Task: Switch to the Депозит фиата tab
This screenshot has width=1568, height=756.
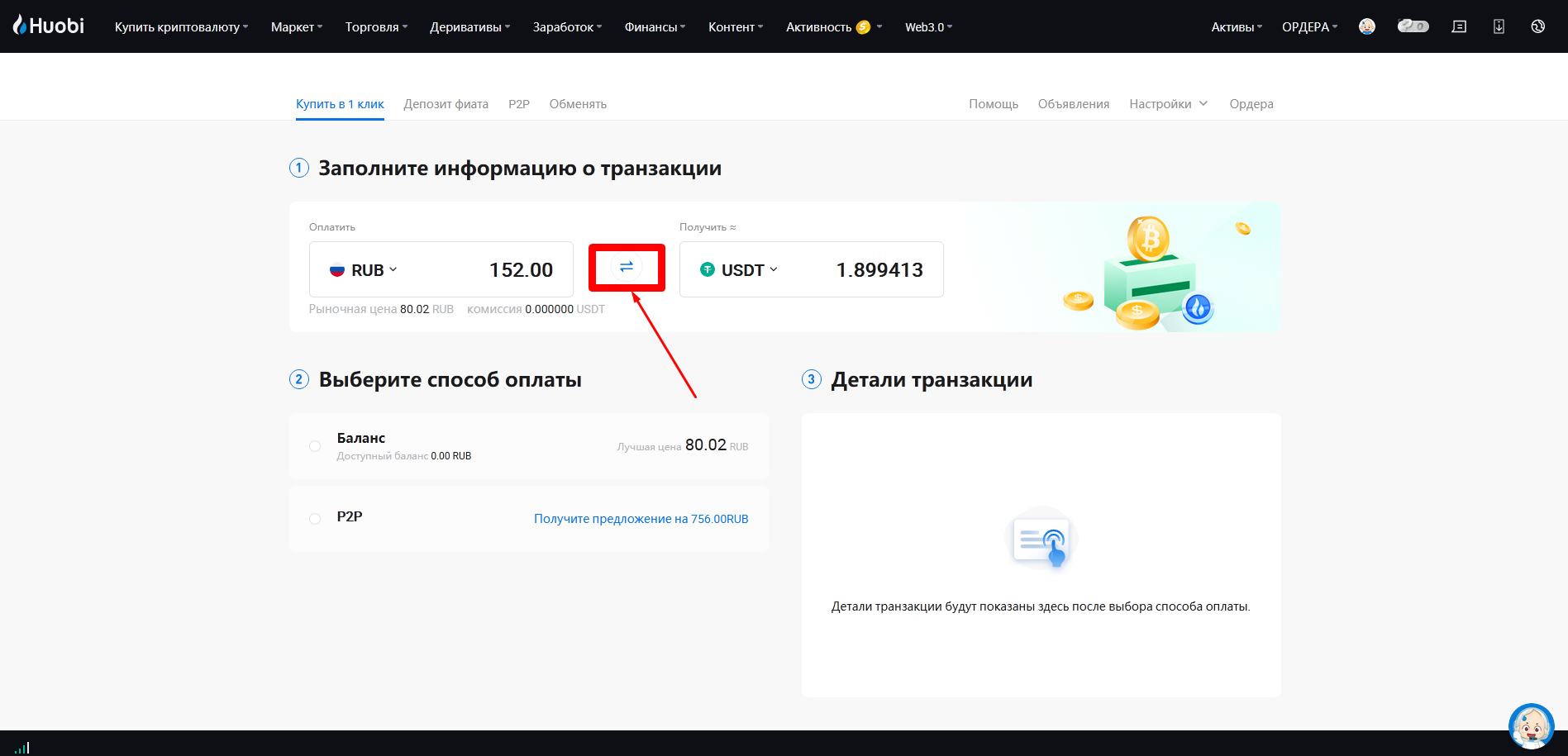Action: 446,103
